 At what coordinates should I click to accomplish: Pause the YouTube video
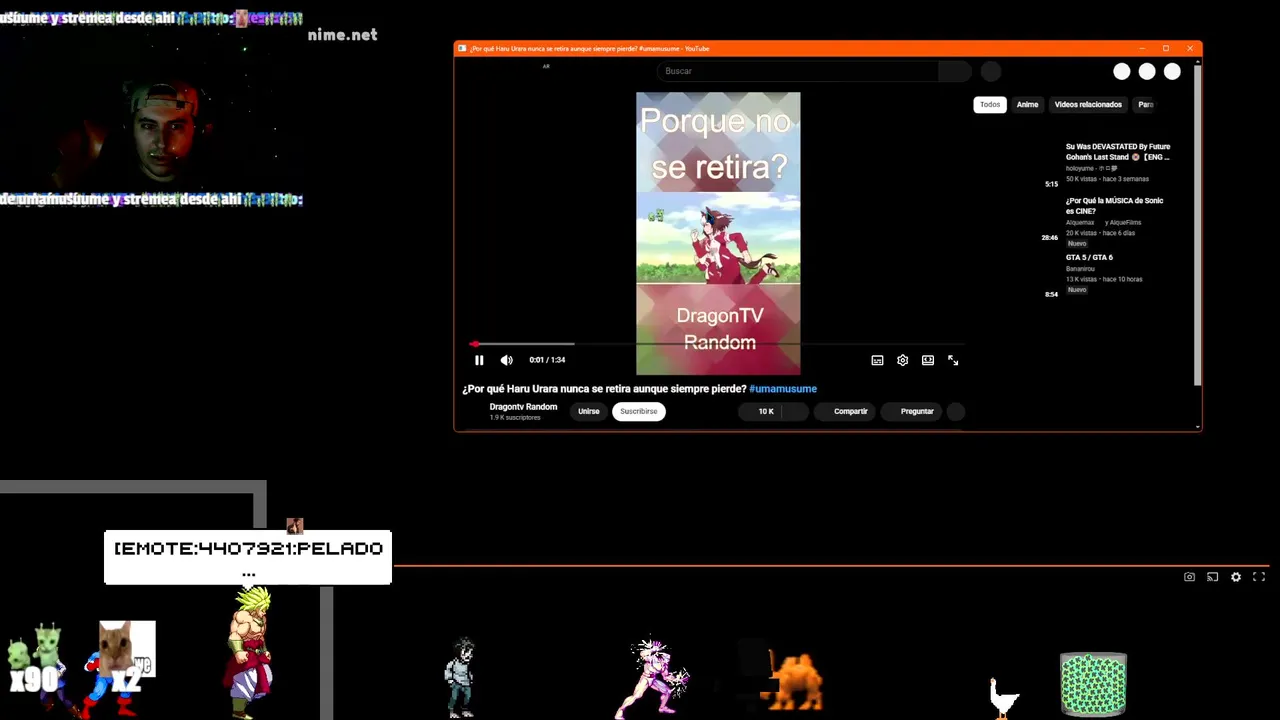(x=479, y=360)
